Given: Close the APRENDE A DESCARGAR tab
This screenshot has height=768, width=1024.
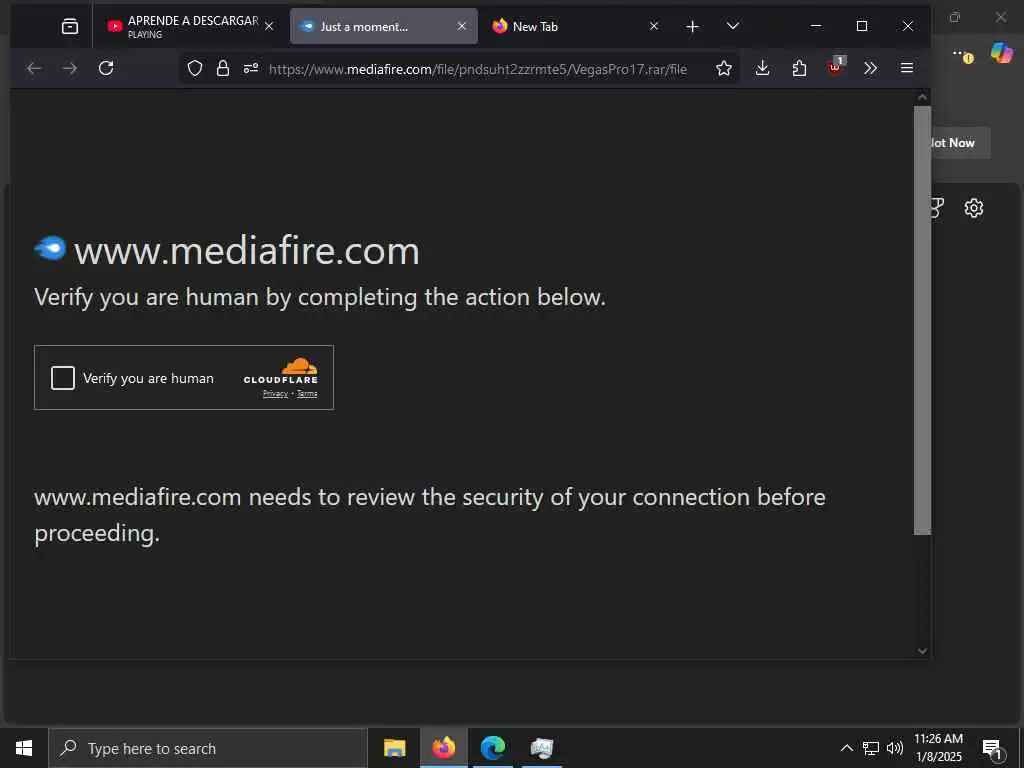Looking at the screenshot, I should pos(269,26).
